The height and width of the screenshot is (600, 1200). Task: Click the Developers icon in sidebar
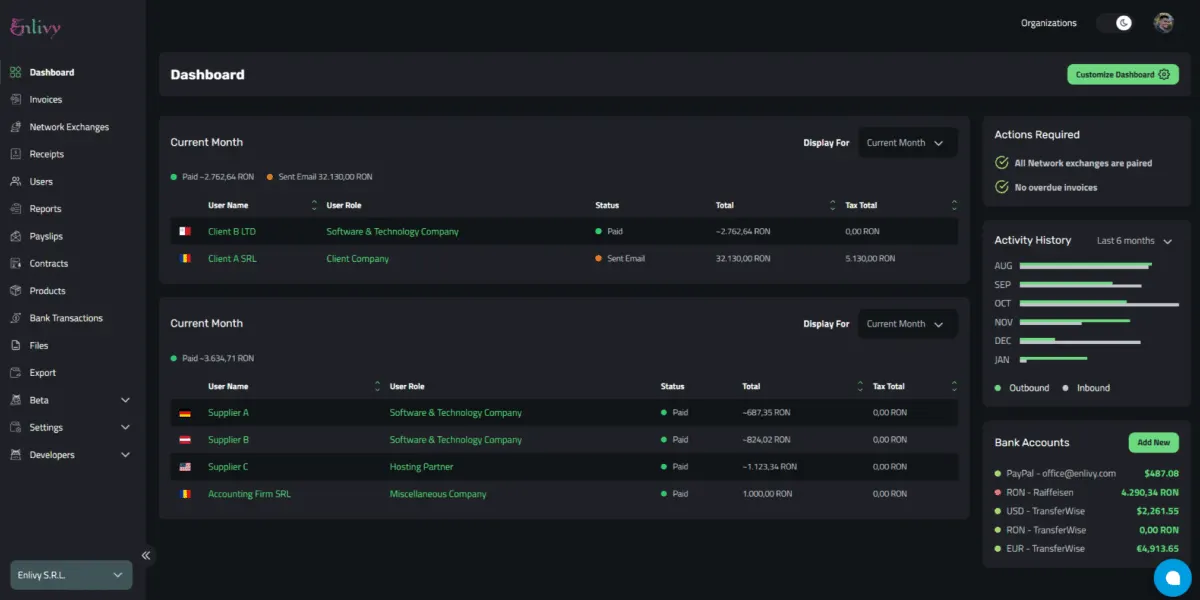15,455
